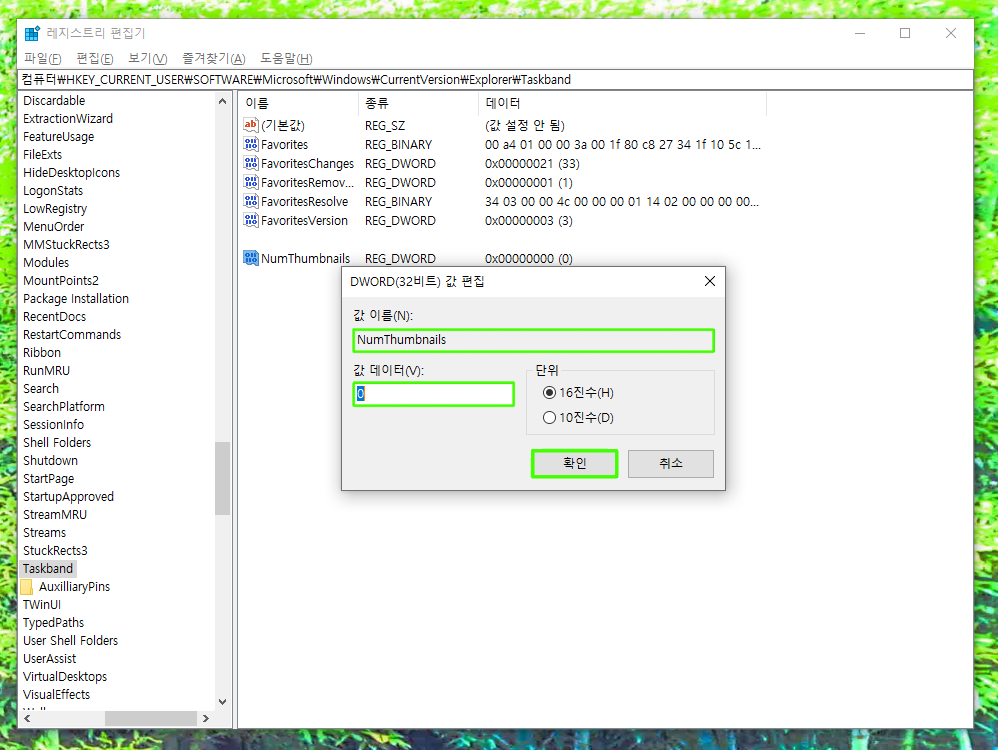Image resolution: width=998 pixels, height=750 pixels.
Task: Select the Favorites binary value icon
Action: click(251, 144)
